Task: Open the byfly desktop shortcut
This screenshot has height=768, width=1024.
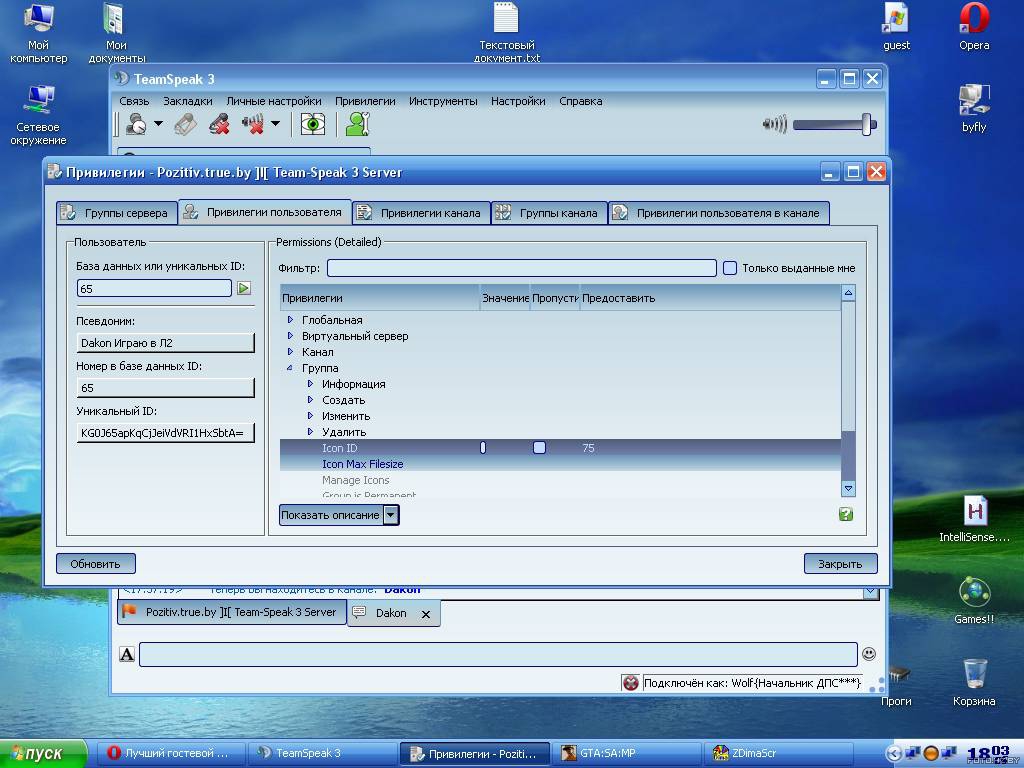Action: pos(974,108)
